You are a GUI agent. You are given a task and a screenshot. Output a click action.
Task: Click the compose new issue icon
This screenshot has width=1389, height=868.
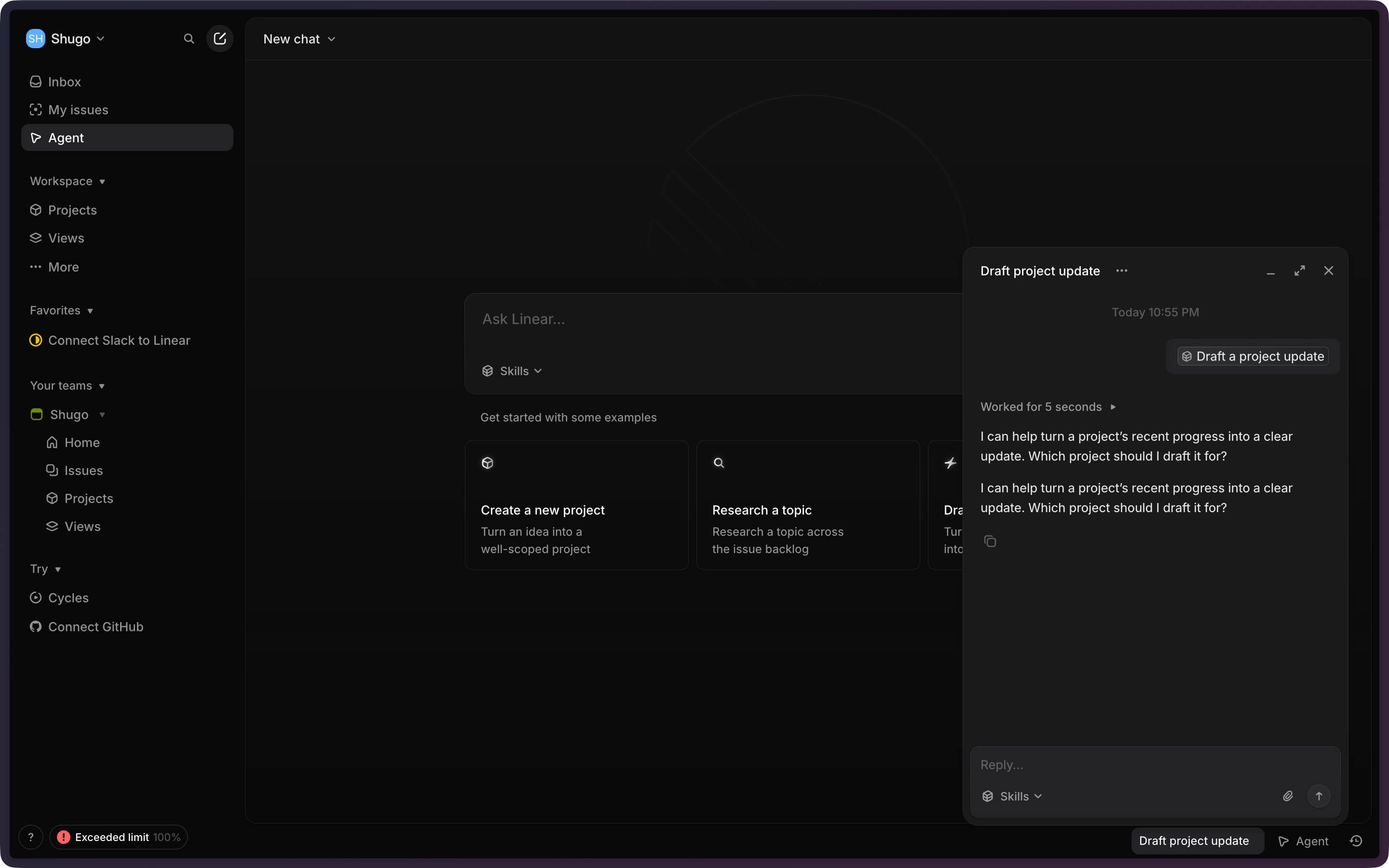(x=220, y=39)
